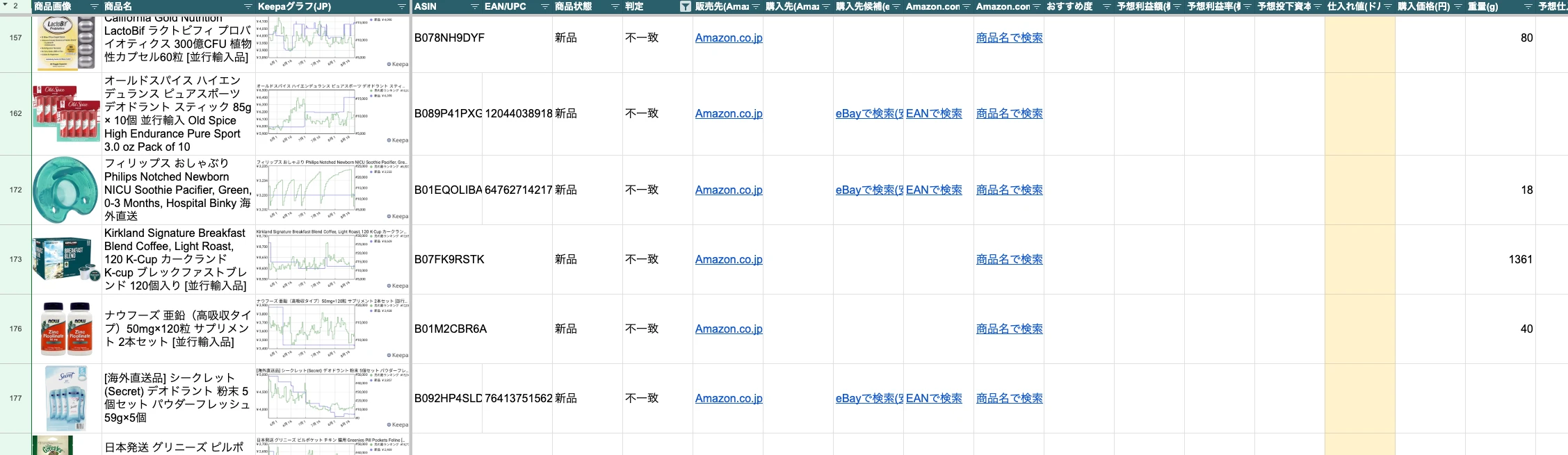The height and width of the screenshot is (455, 1568).
Task: Click Keepa graph for ナウフーズ zinc row
Action: click(x=332, y=329)
